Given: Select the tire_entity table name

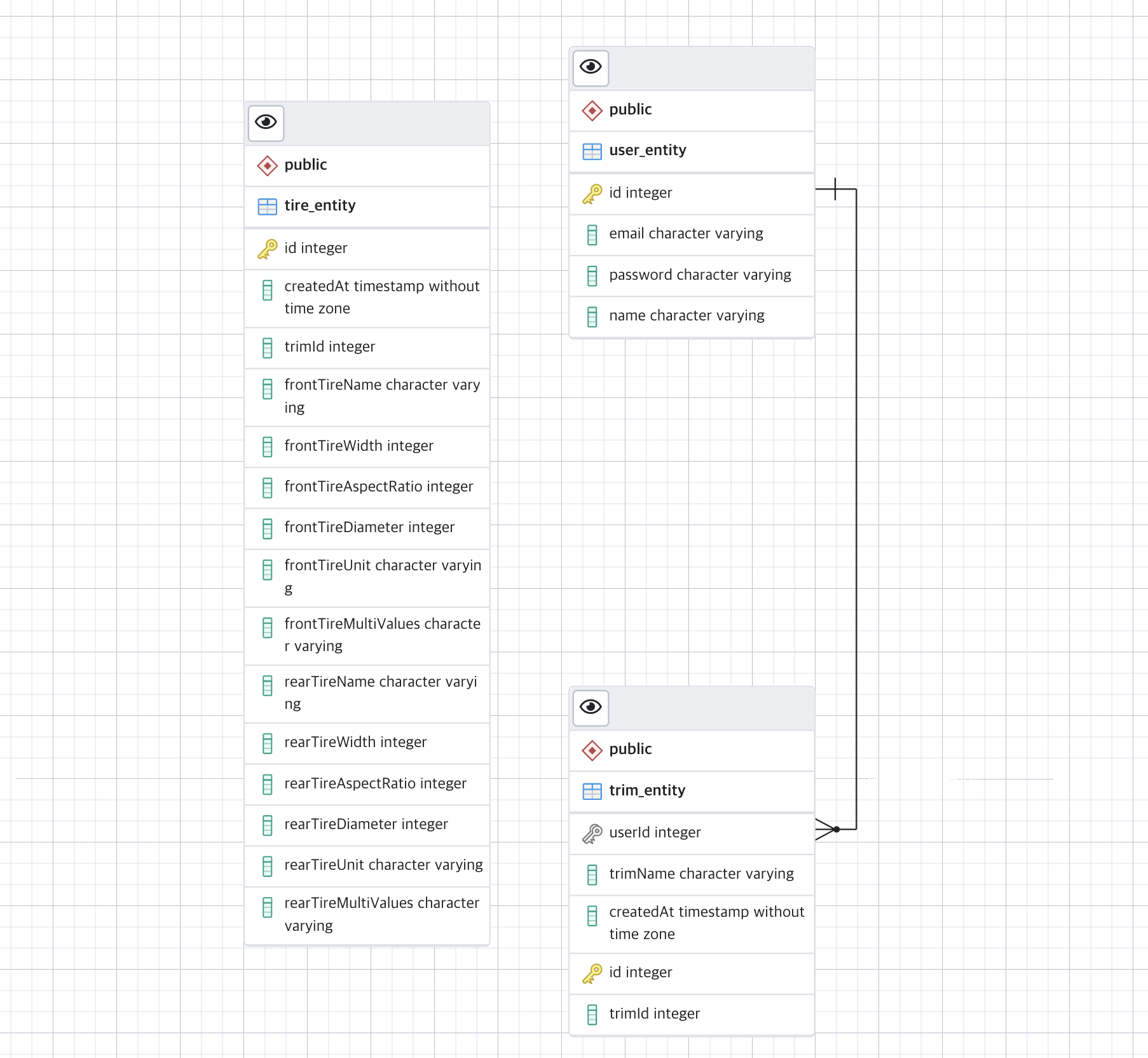Looking at the screenshot, I should [320, 206].
